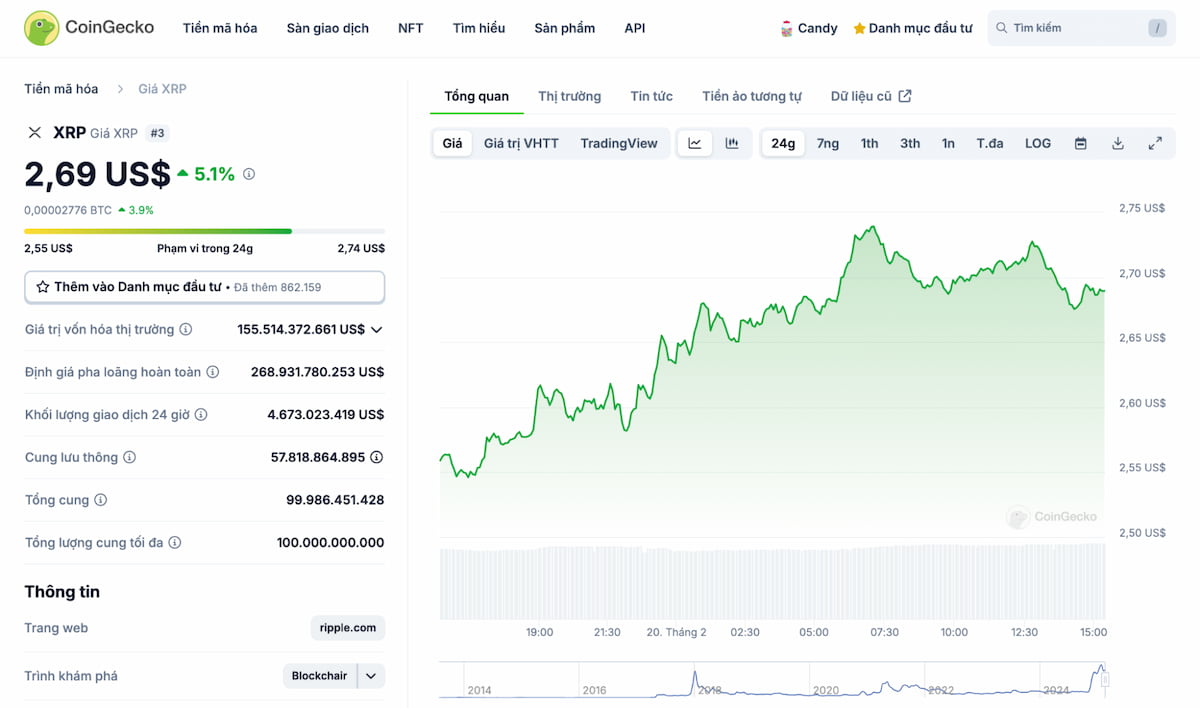Show info for Cung lưu thông label

click(129, 457)
